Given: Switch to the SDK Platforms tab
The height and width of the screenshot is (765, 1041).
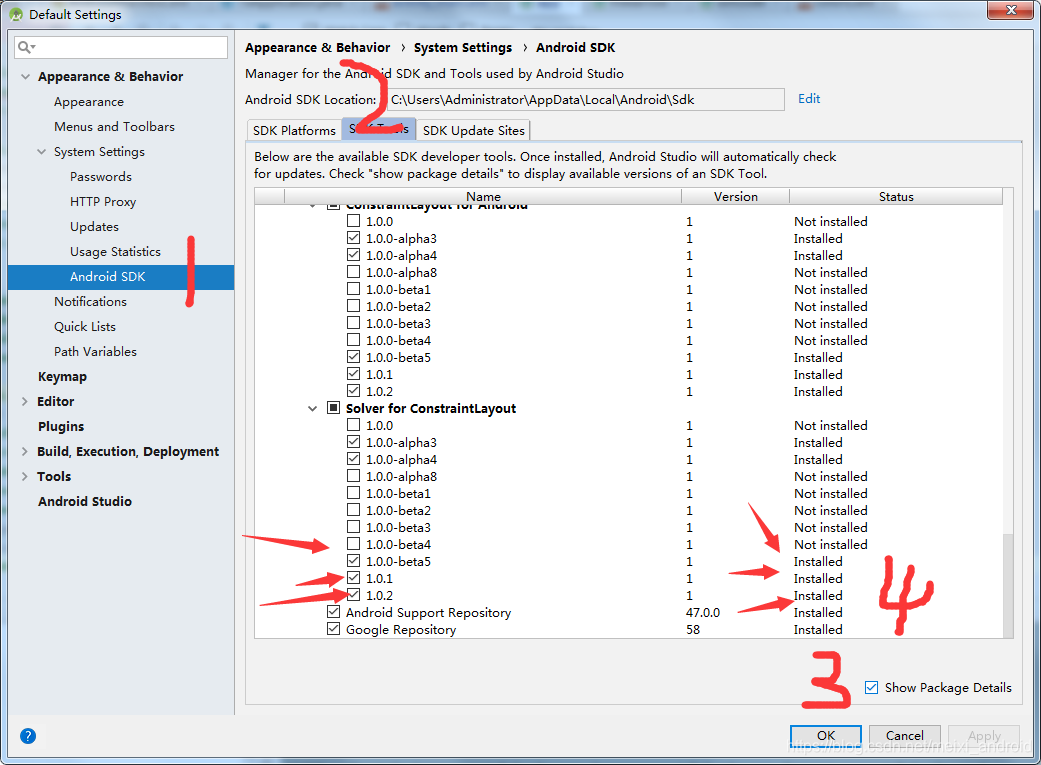Looking at the screenshot, I should point(294,130).
